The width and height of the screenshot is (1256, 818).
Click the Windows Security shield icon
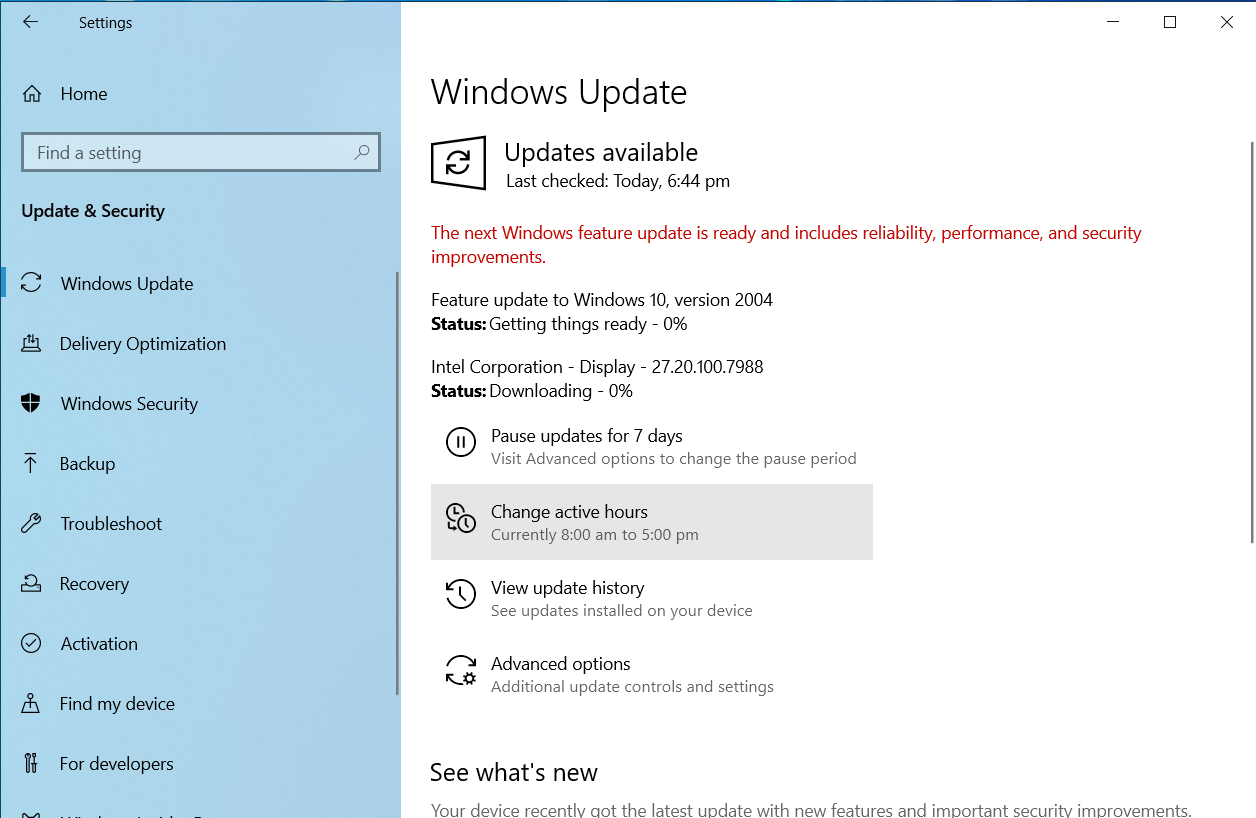[x=31, y=404]
